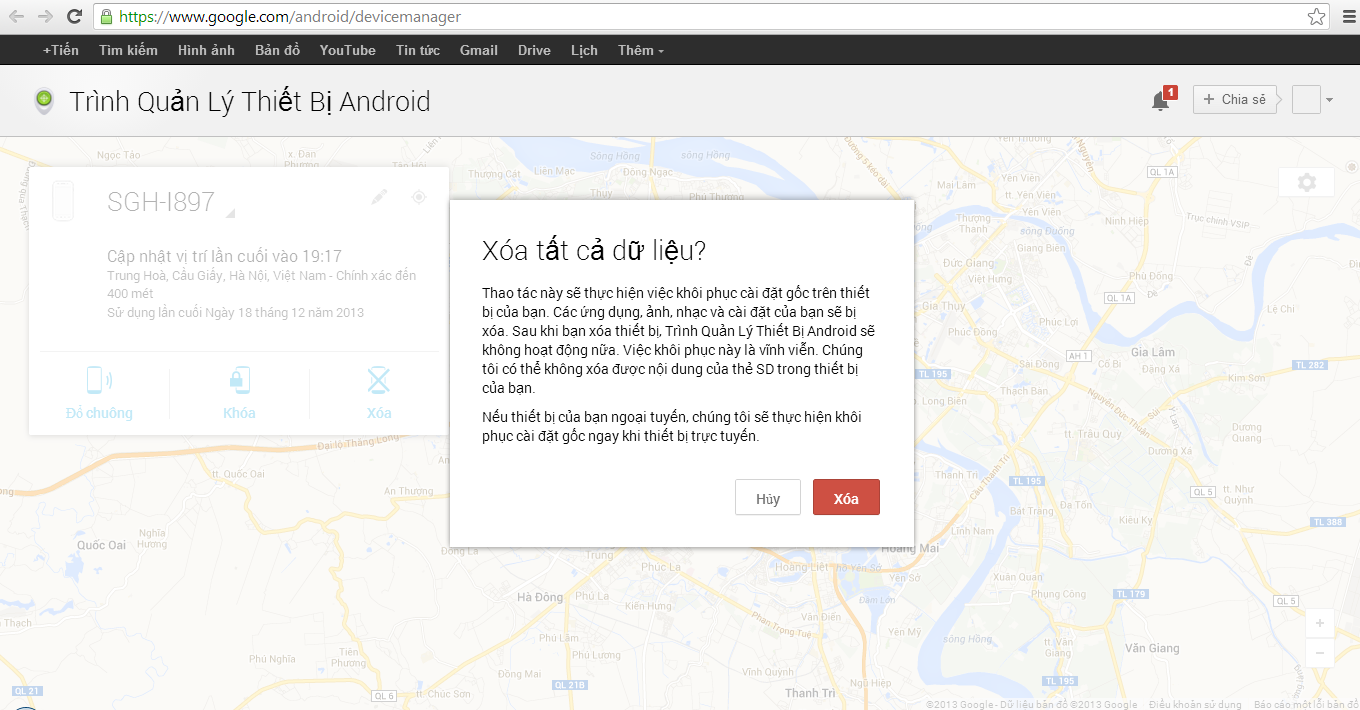Select YouTube in the navigation bar
Screen dimensions: 1360x710
coord(347,50)
